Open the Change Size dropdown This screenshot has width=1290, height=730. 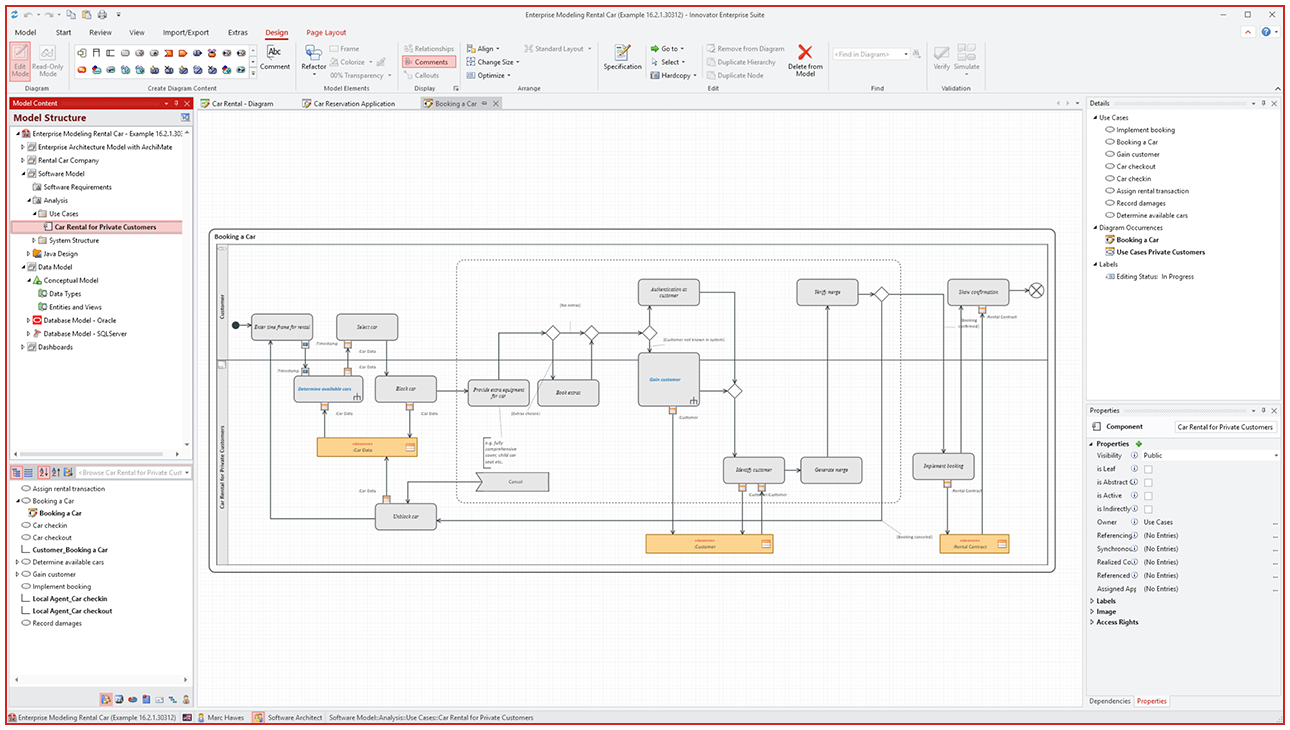point(491,61)
